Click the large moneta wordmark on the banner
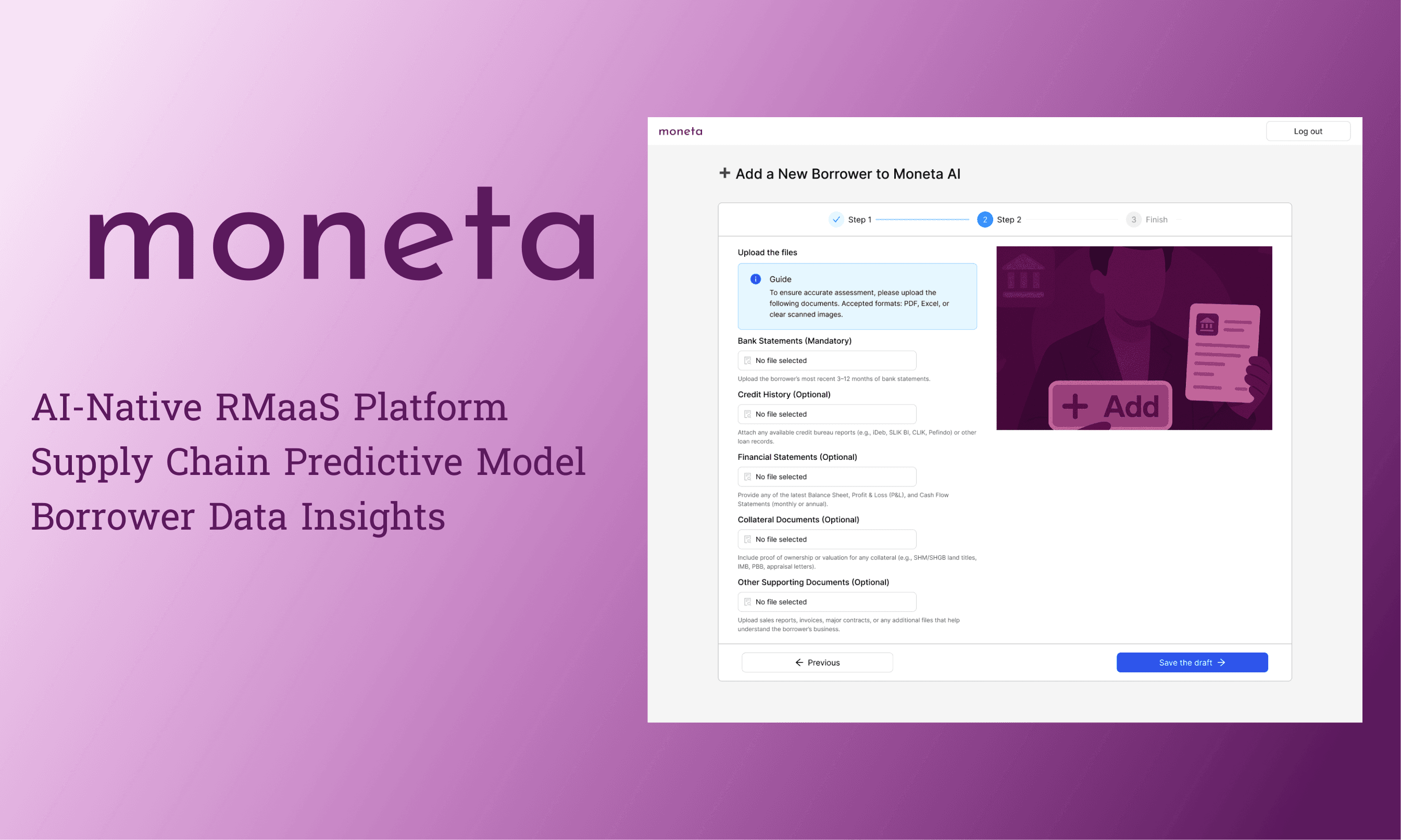 point(341,233)
